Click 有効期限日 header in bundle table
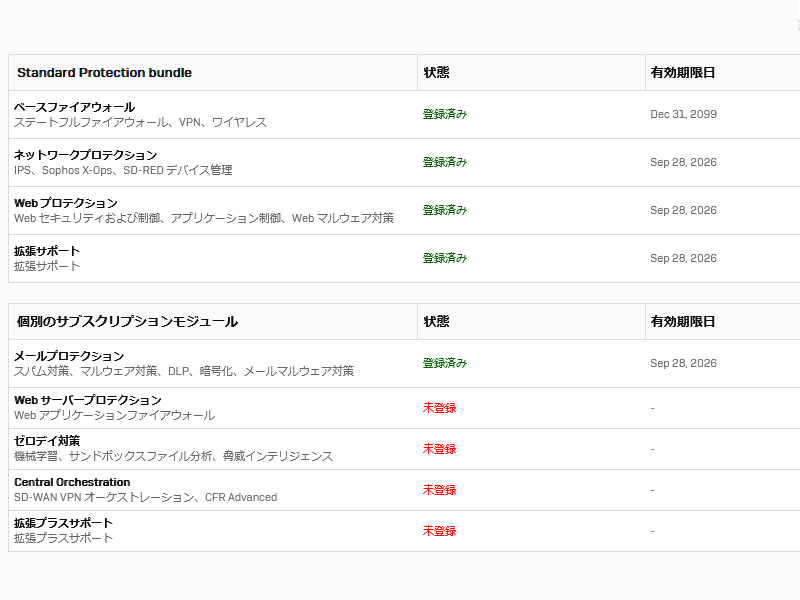The width and height of the screenshot is (800, 600). pos(683,72)
